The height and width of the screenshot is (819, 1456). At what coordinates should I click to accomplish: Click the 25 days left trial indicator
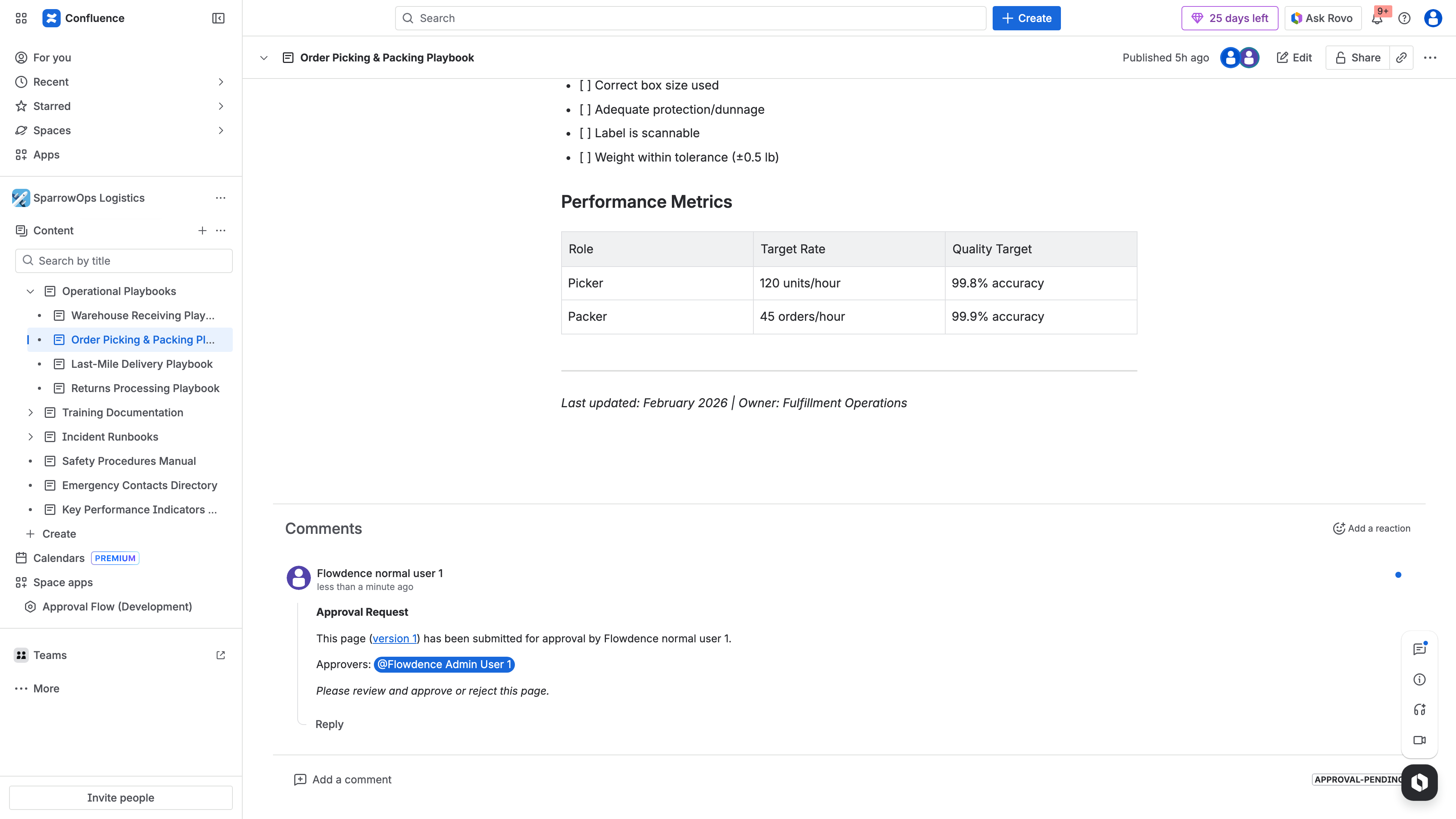1229,18
